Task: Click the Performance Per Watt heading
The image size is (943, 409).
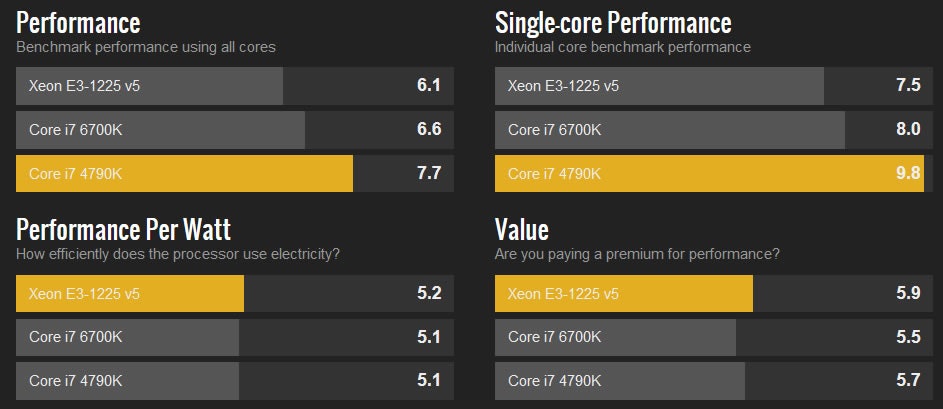Action: [123, 229]
